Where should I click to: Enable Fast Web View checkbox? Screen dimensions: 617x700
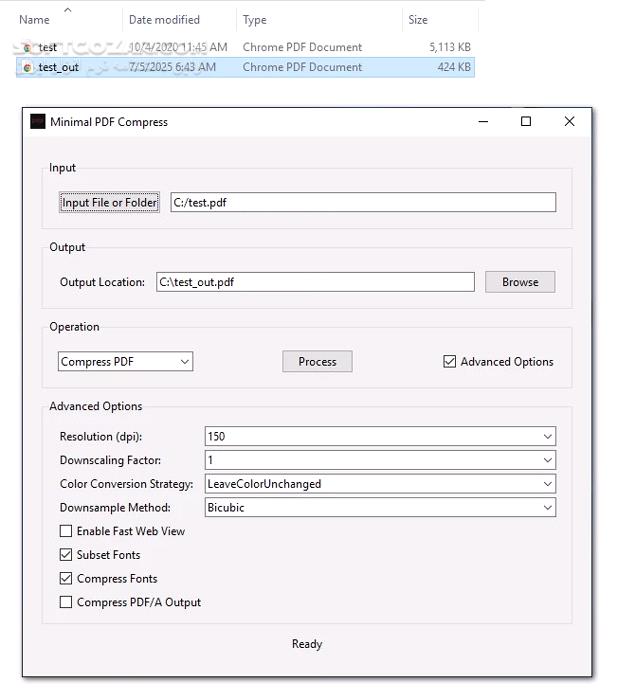coord(66,531)
